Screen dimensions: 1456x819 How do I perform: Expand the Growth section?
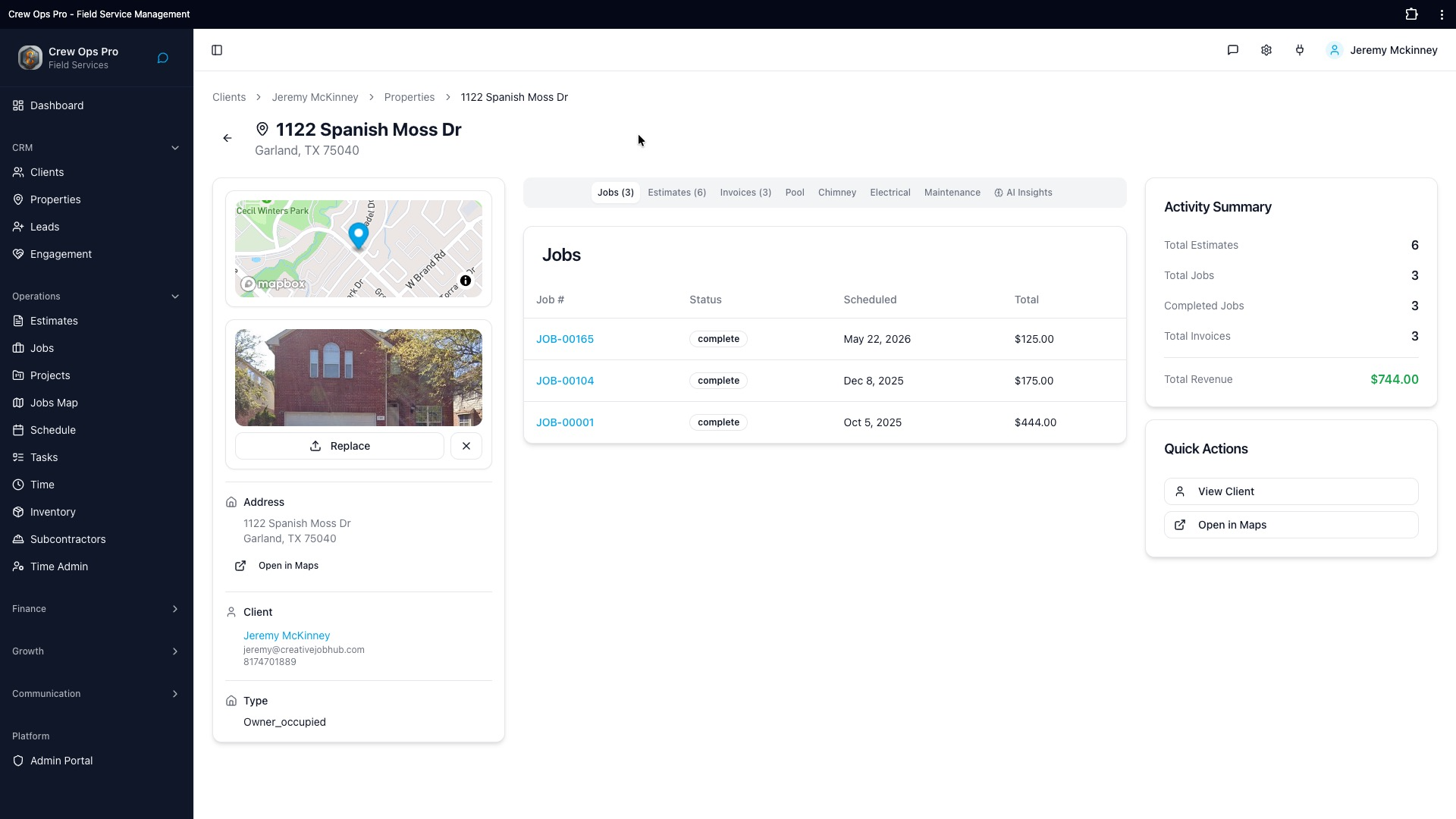(96, 651)
